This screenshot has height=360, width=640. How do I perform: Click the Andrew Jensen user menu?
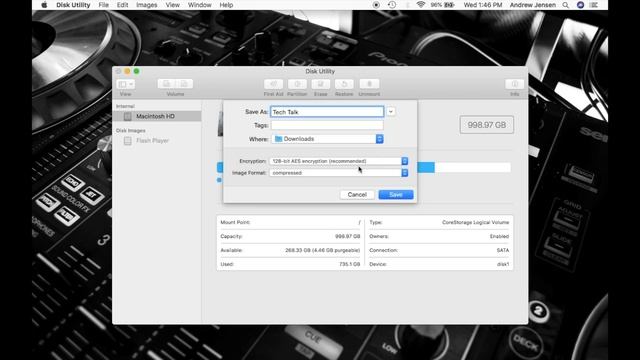533,5
